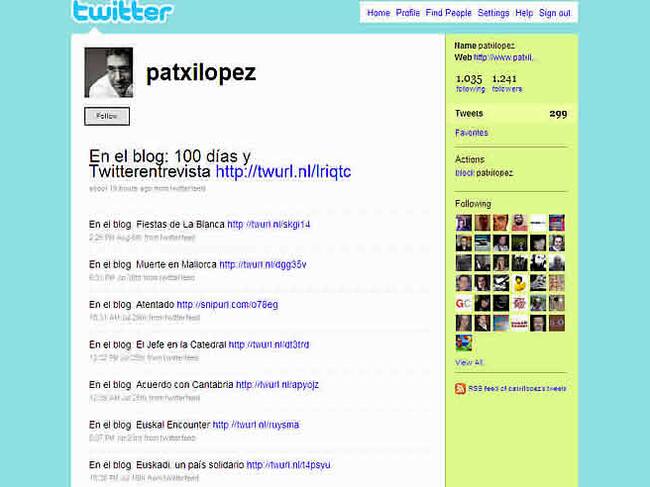The height and width of the screenshot is (487, 650).
Task: Open Favorites in the sidebar
Action: (x=471, y=132)
